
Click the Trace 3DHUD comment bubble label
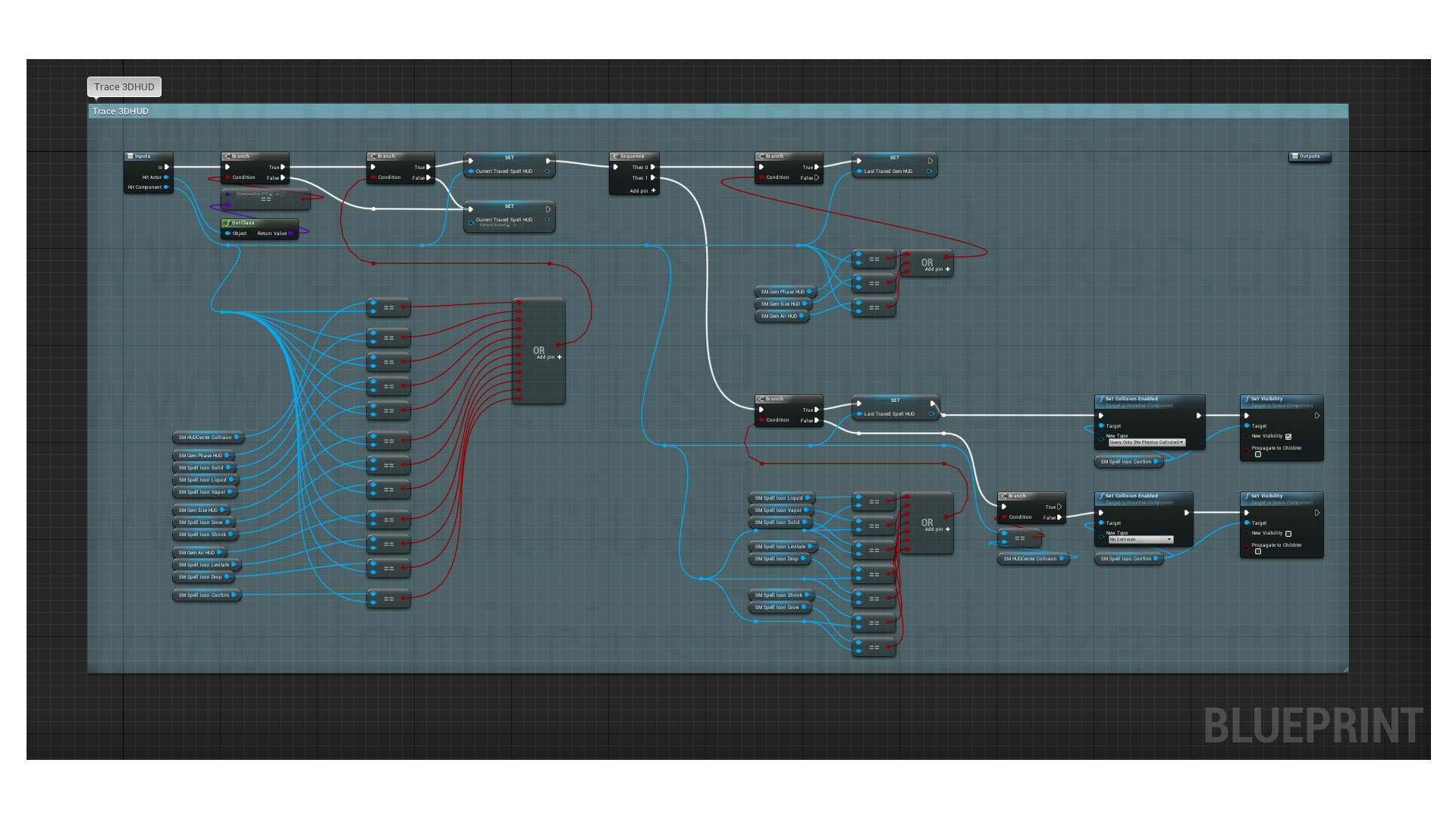pyautogui.click(x=124, y=87)
